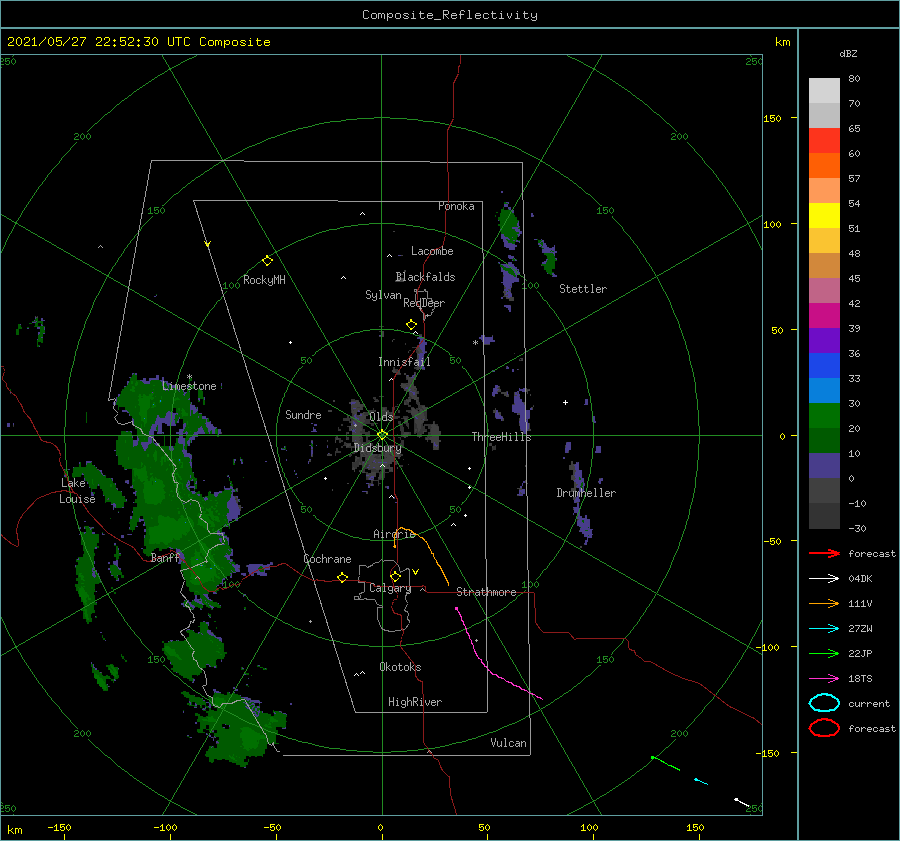Click the Calgary city label
Image resolution: width=900 pixels, height=841 pixels.
pos(390,588)
